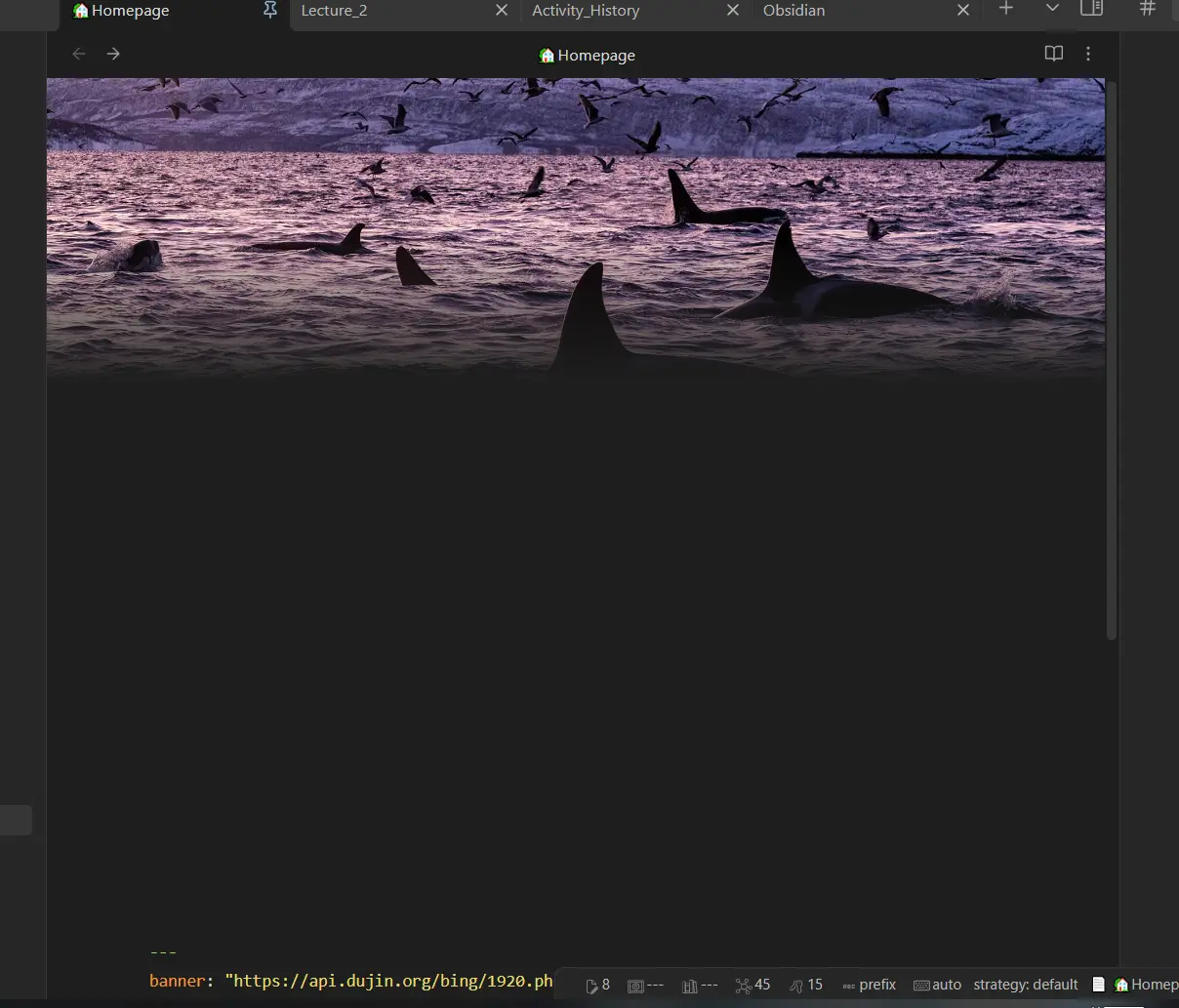Click the auto keyboard status item
1179x1008 pixels.
(937, 985)
